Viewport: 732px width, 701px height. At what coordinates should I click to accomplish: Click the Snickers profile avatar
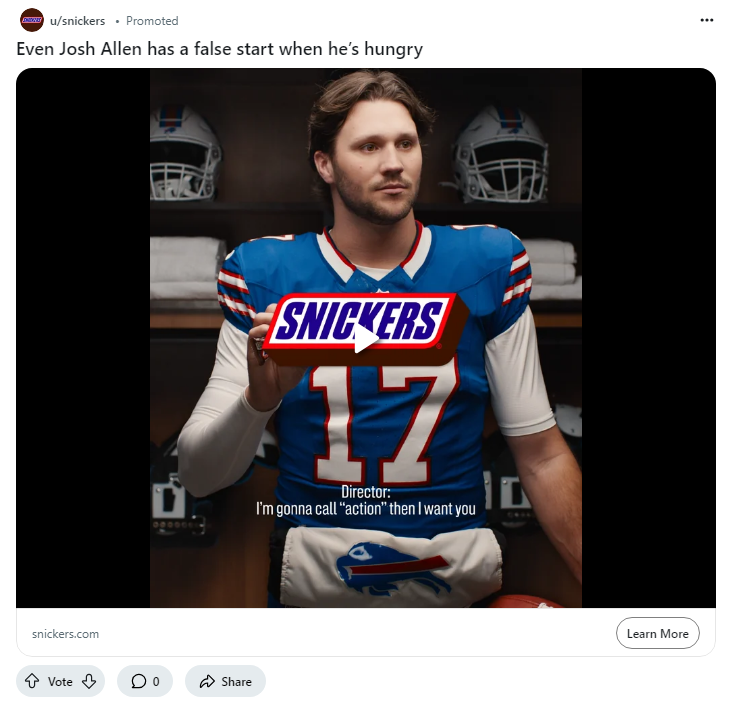pos(32,20)
